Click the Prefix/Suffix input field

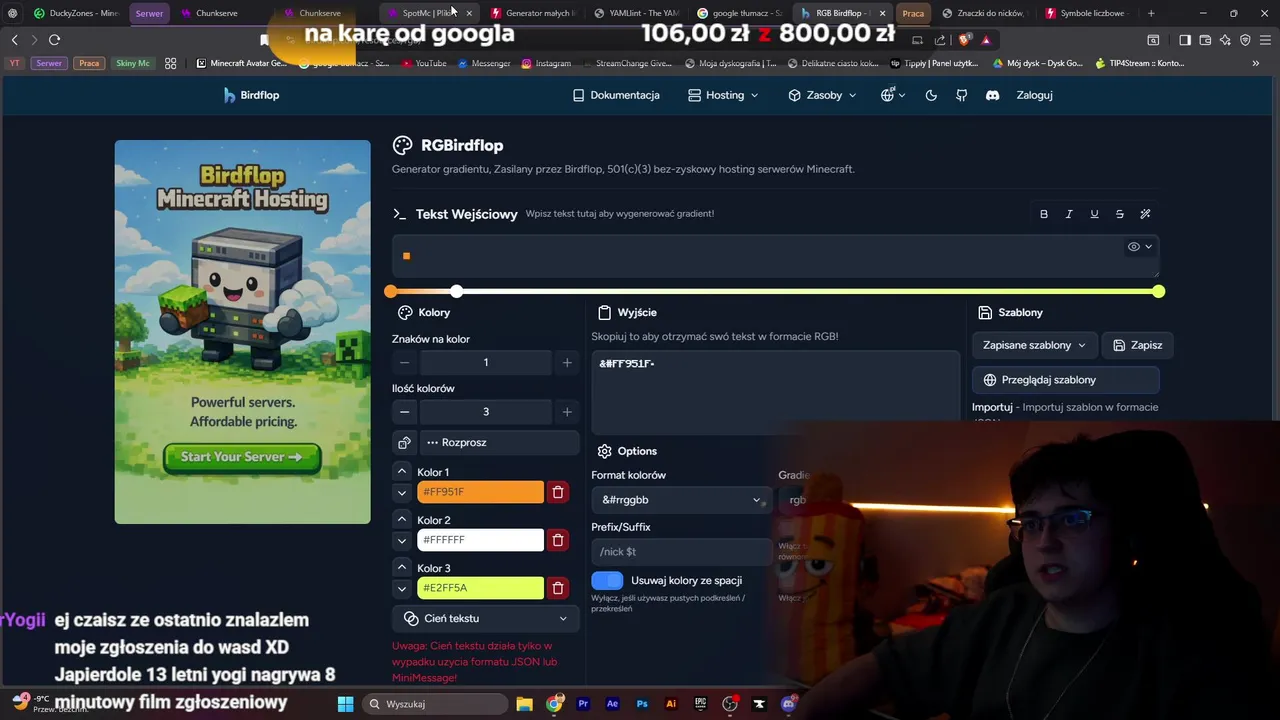pyautogui.click(x=681, y=551)
